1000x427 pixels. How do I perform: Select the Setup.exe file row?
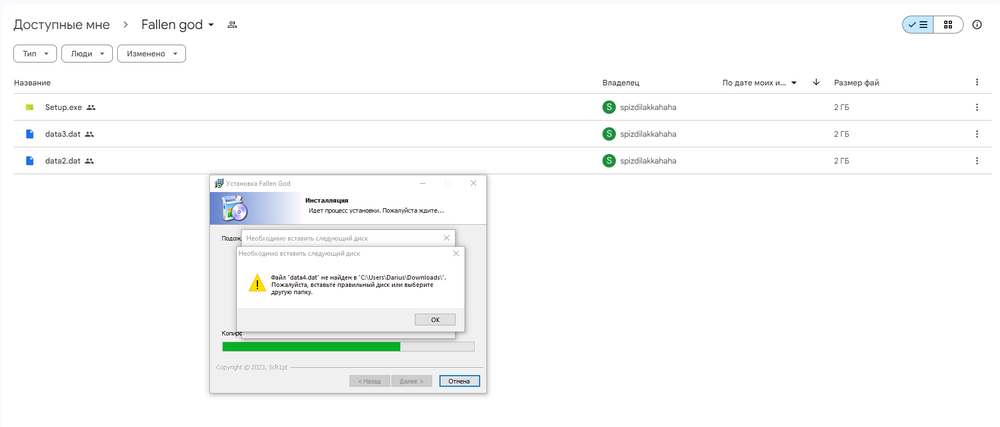point(502,108)
